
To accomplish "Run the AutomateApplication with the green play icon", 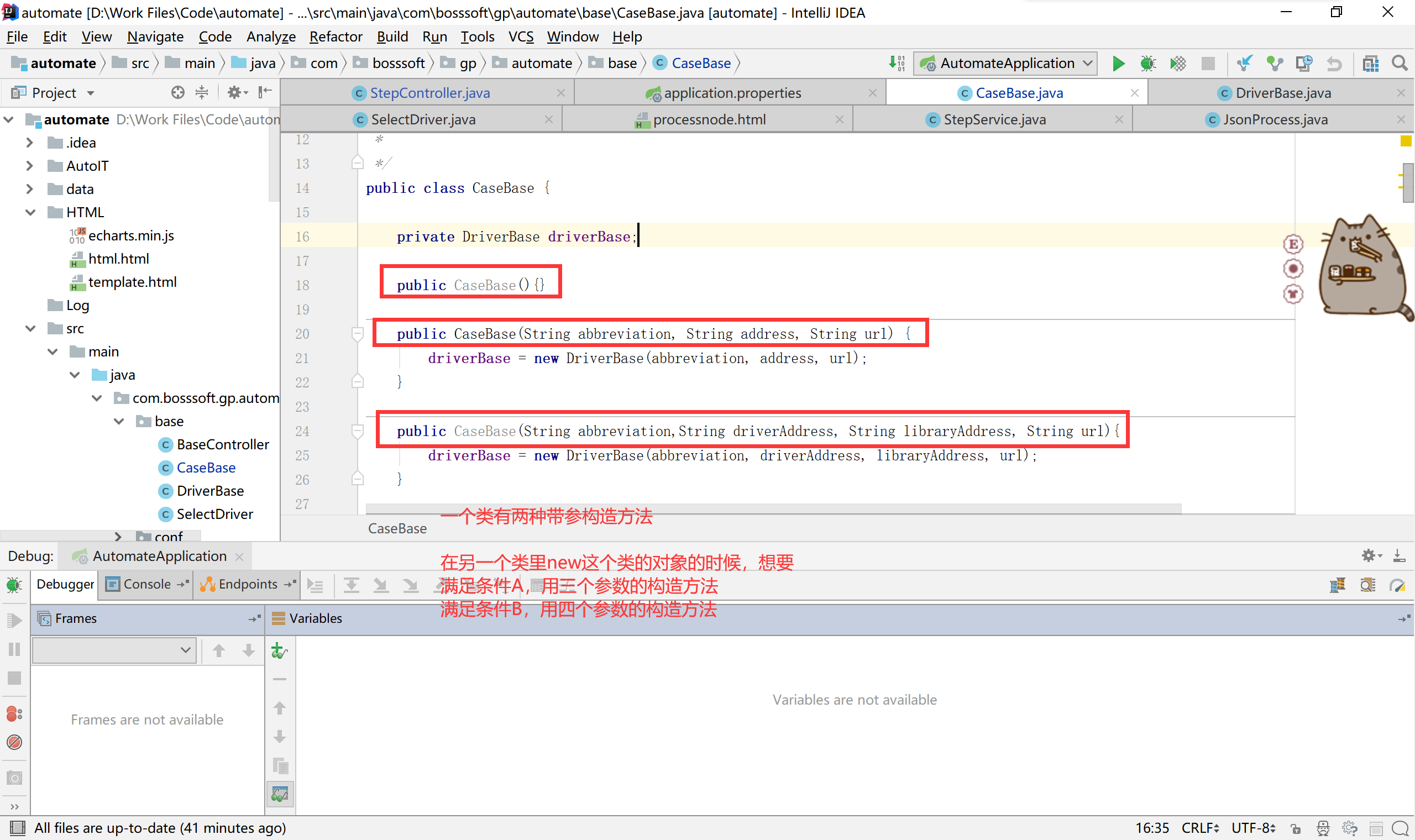I will pos(1119,63).
